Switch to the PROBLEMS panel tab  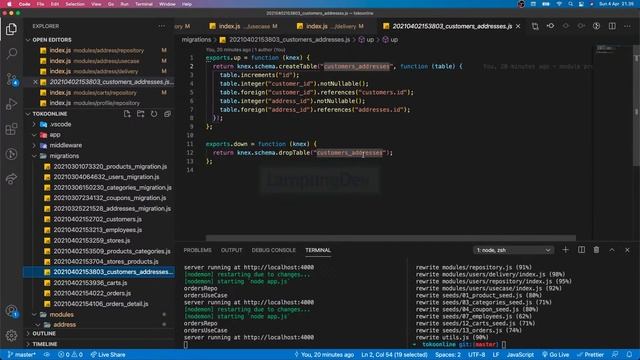tap(198, 250)
